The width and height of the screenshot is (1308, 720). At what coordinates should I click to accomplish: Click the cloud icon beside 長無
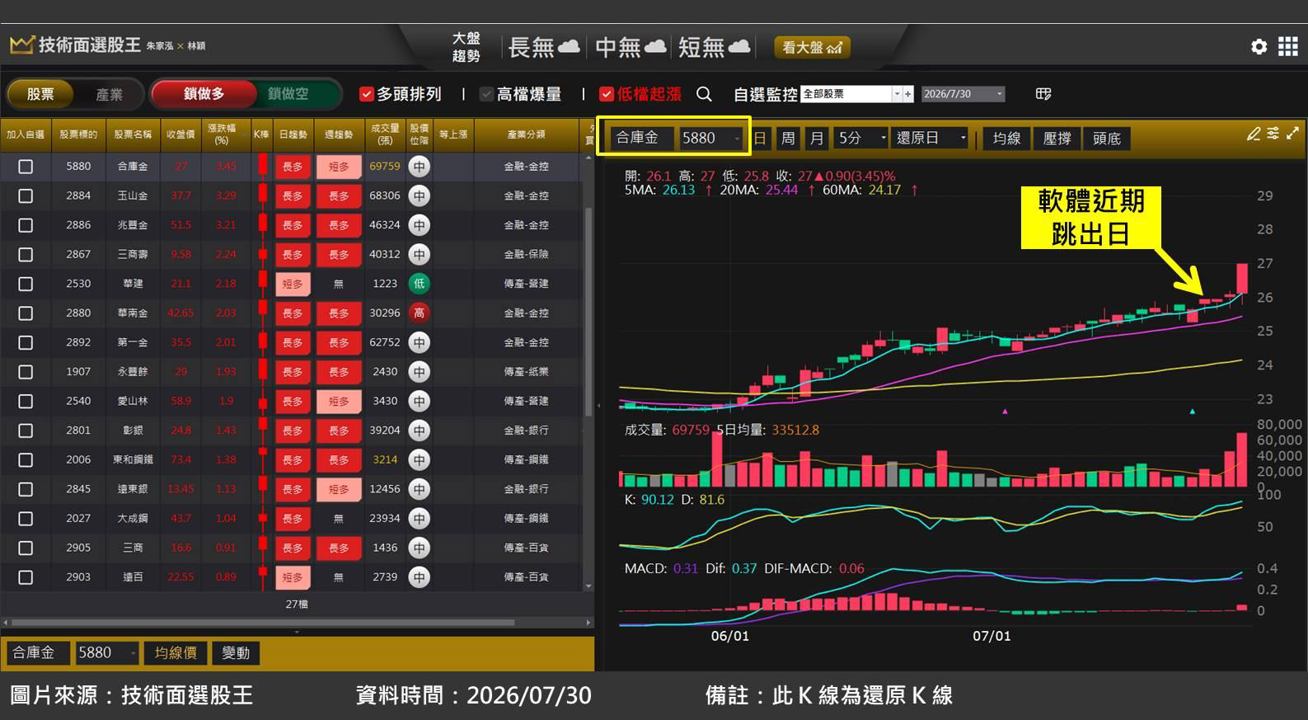pyautogui.click(x=569, y=47)
